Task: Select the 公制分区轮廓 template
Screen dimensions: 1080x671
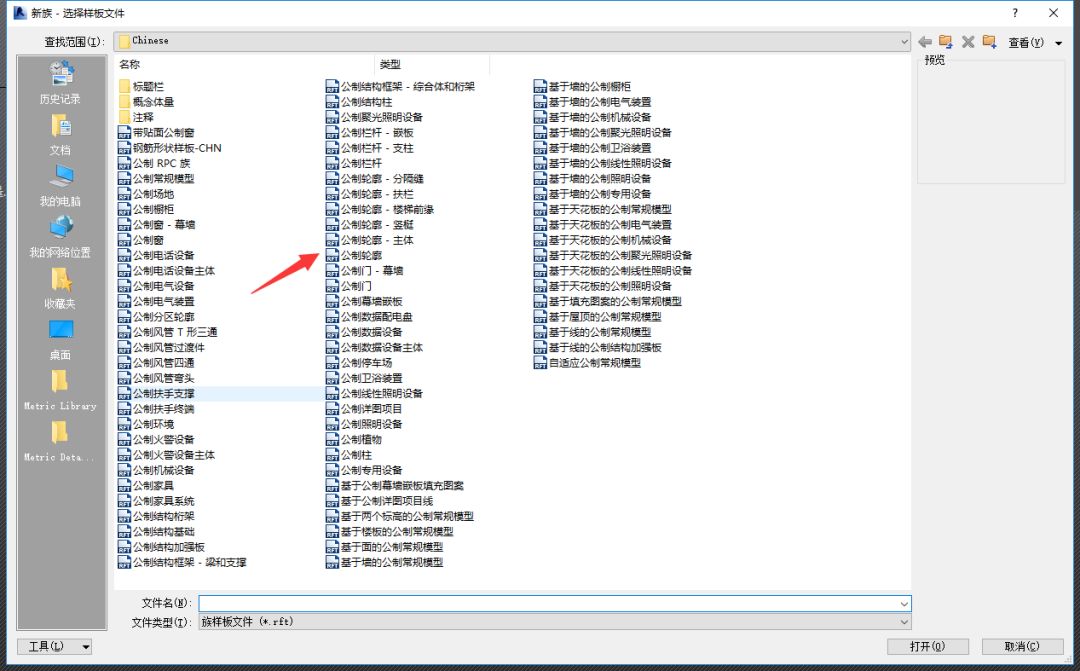Action: (156, 316)
